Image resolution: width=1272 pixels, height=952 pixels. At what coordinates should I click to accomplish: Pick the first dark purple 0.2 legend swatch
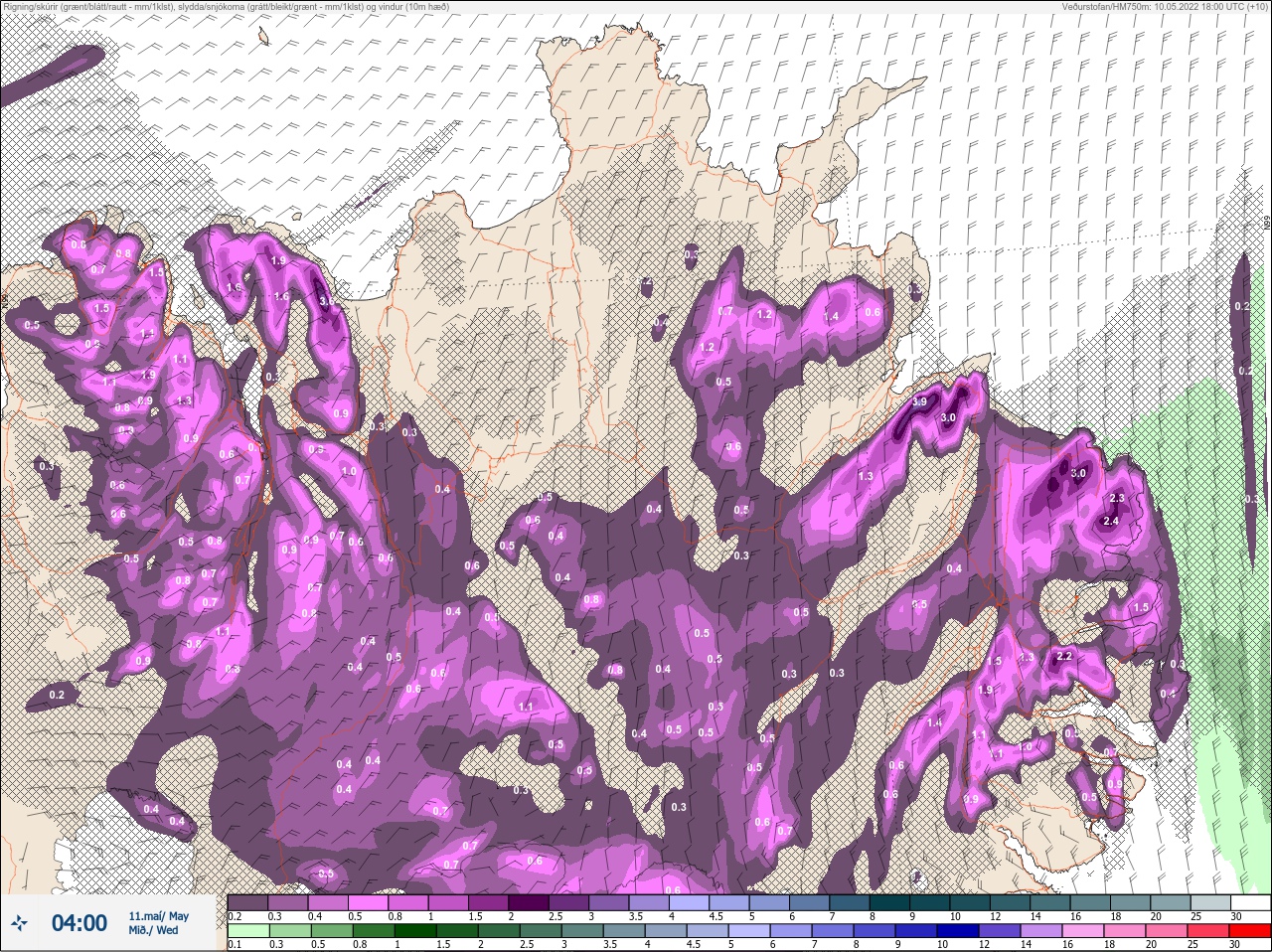point(247,903)
